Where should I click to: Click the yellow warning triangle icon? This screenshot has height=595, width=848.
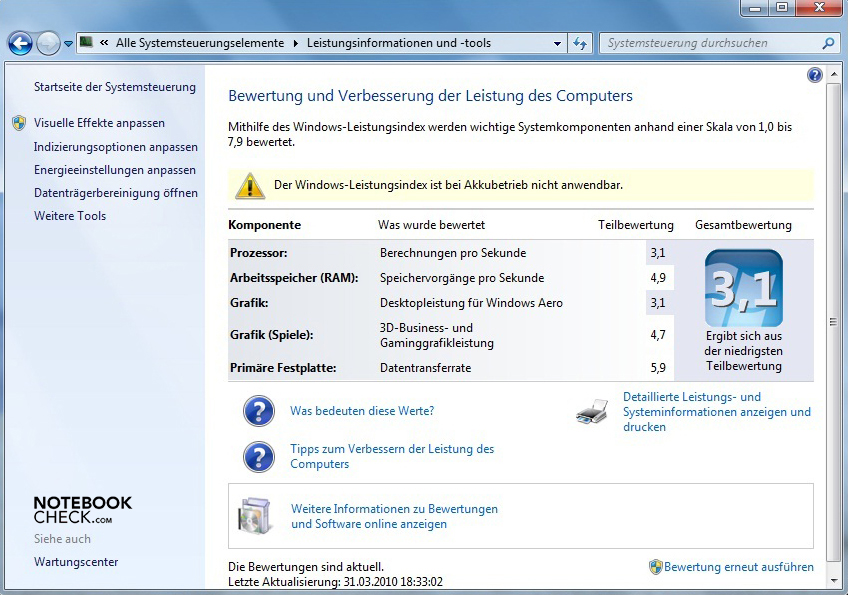[250, 186]
